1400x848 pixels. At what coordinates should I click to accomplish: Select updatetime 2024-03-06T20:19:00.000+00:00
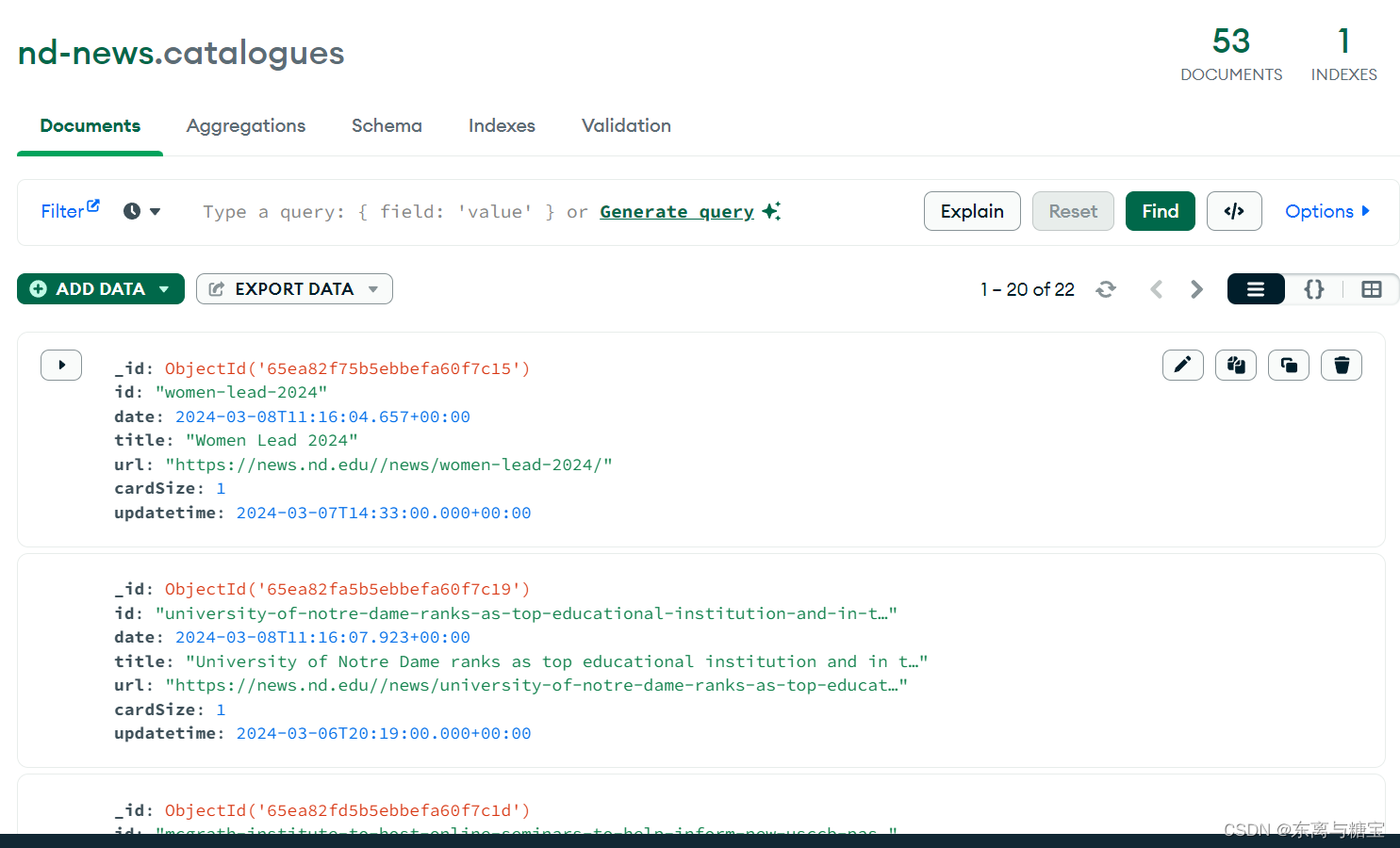(x=384, y=733)
